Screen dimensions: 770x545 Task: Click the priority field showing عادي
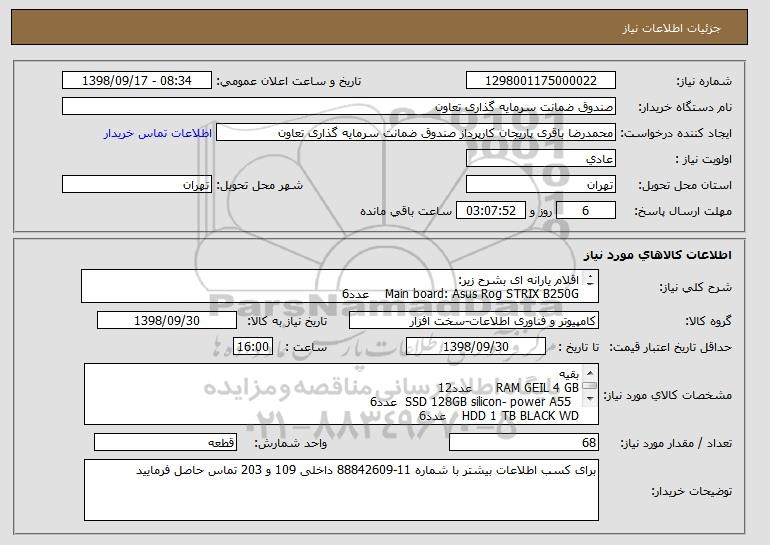pyautogui.click(x=541, y=159)
